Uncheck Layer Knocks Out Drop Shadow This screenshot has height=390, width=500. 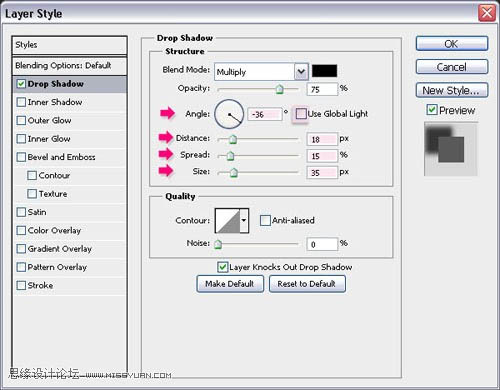tap(222, 267)
